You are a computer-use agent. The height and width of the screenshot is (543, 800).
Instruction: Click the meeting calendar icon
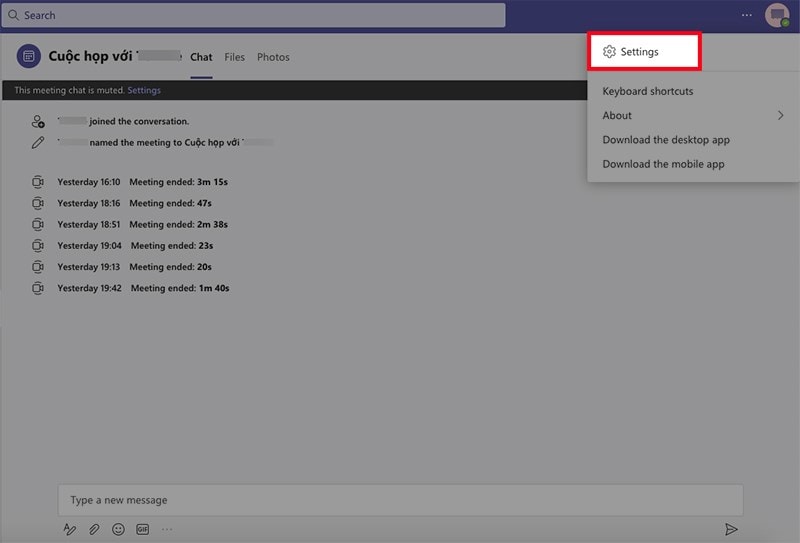pos(29,56)
